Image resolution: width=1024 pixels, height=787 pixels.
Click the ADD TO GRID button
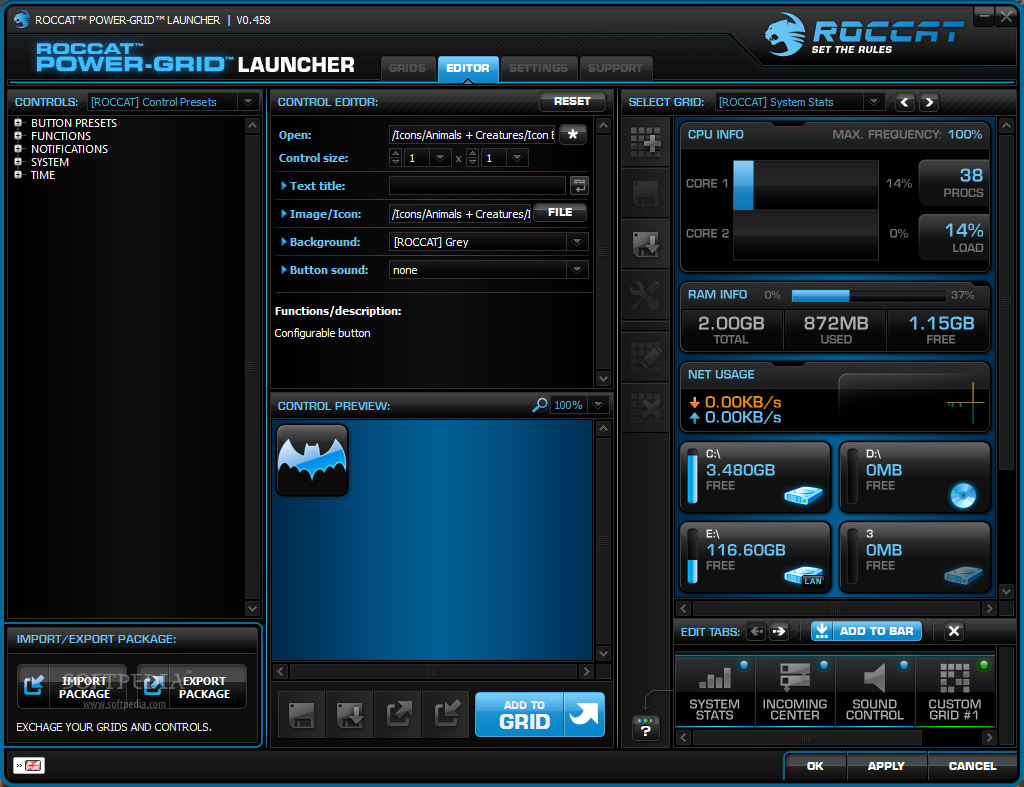tap(539, 715)
